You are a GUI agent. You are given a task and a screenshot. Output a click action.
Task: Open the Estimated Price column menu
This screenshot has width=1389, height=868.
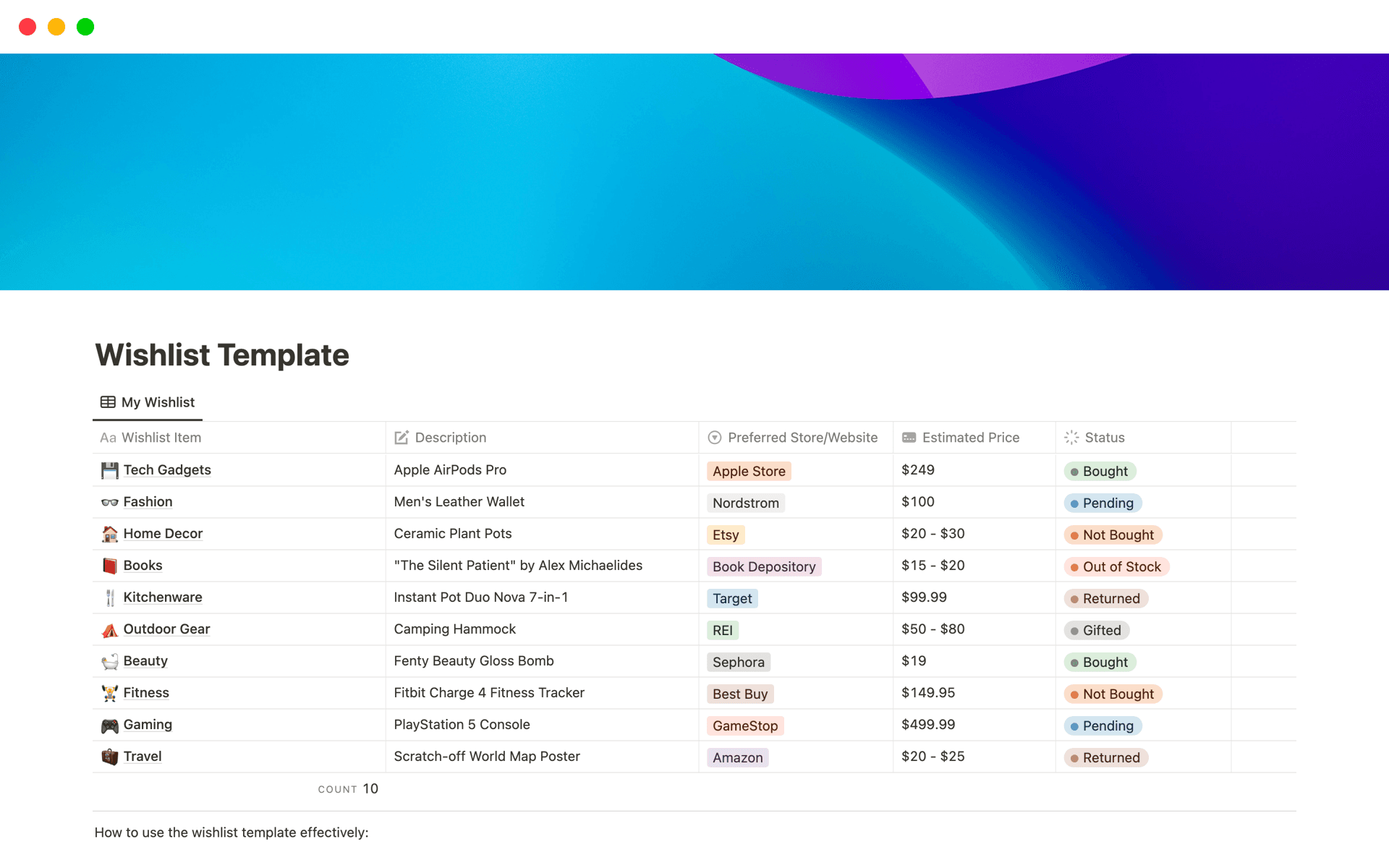[x=970, y=437]
